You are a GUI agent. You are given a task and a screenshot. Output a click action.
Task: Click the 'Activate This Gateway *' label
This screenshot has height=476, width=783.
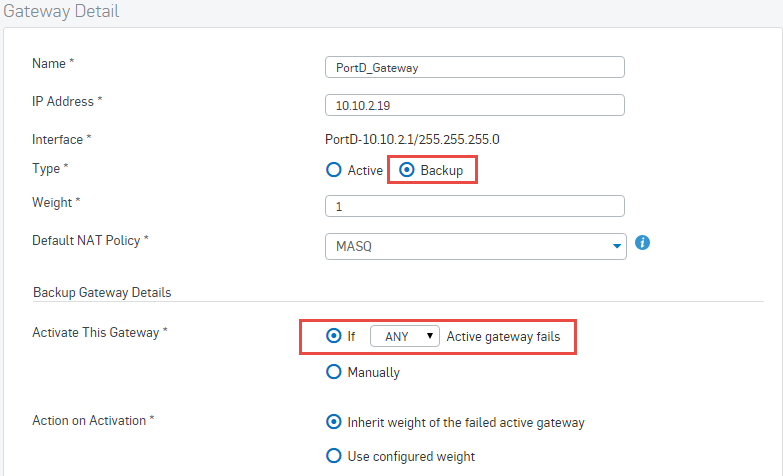100,333
